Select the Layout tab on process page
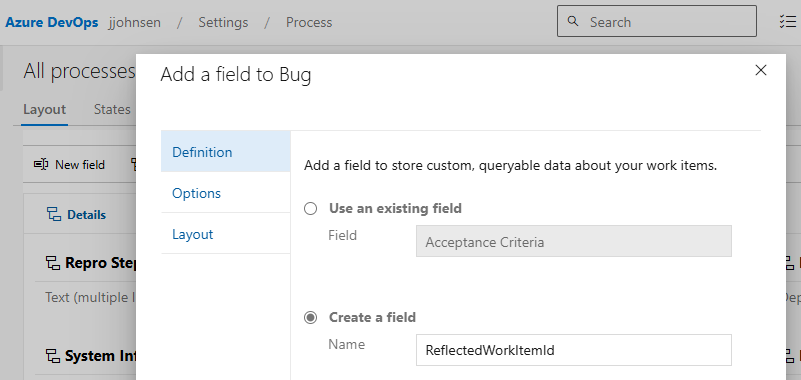Image resolution: width=801 pixels, height=380 pixels. click(44, 110)
